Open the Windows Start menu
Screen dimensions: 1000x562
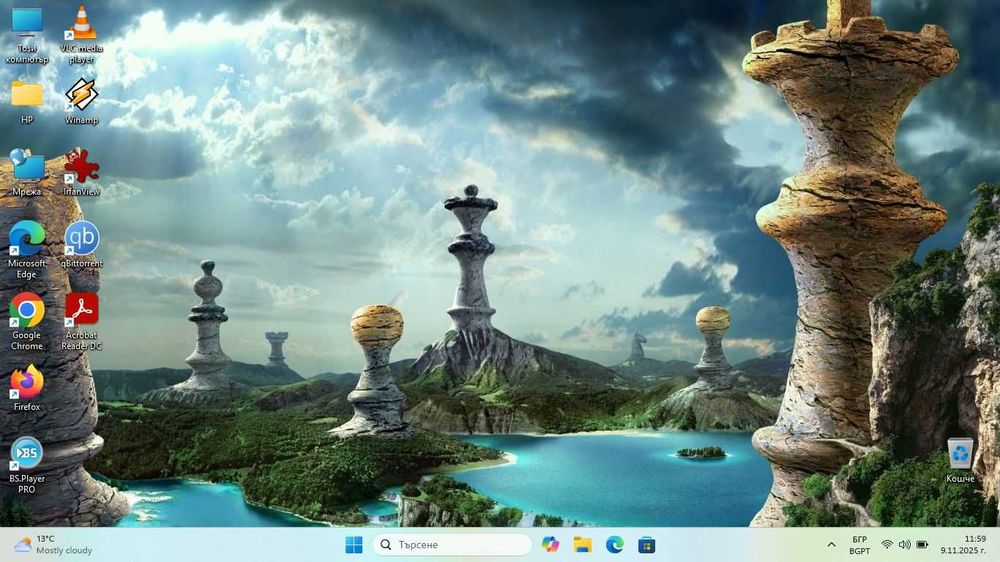pos(354,545)
